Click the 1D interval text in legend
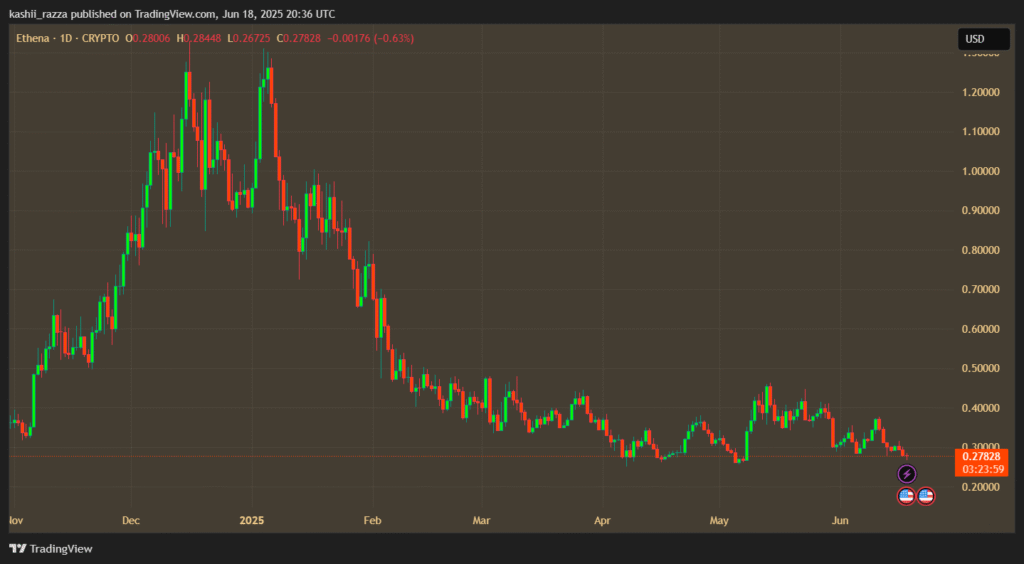This screenshot has height=564, width=1024. click(x=64, y=39)
